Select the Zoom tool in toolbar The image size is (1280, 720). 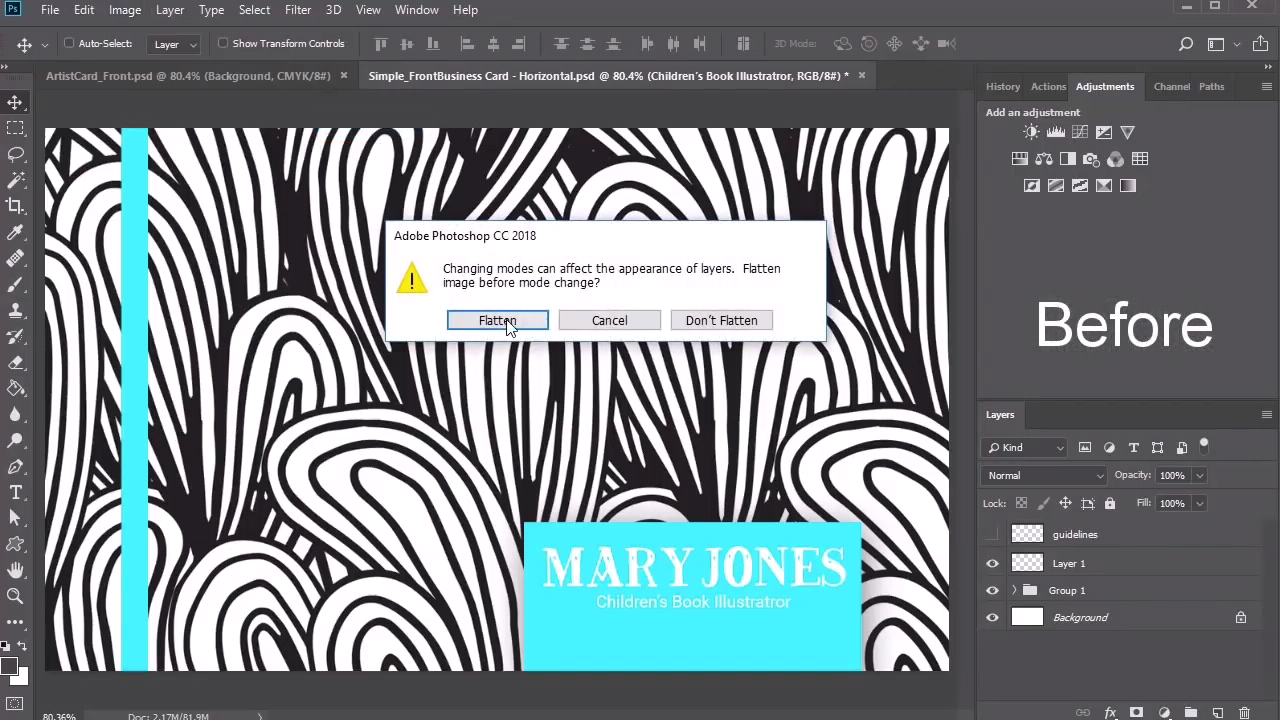[15, 596]
